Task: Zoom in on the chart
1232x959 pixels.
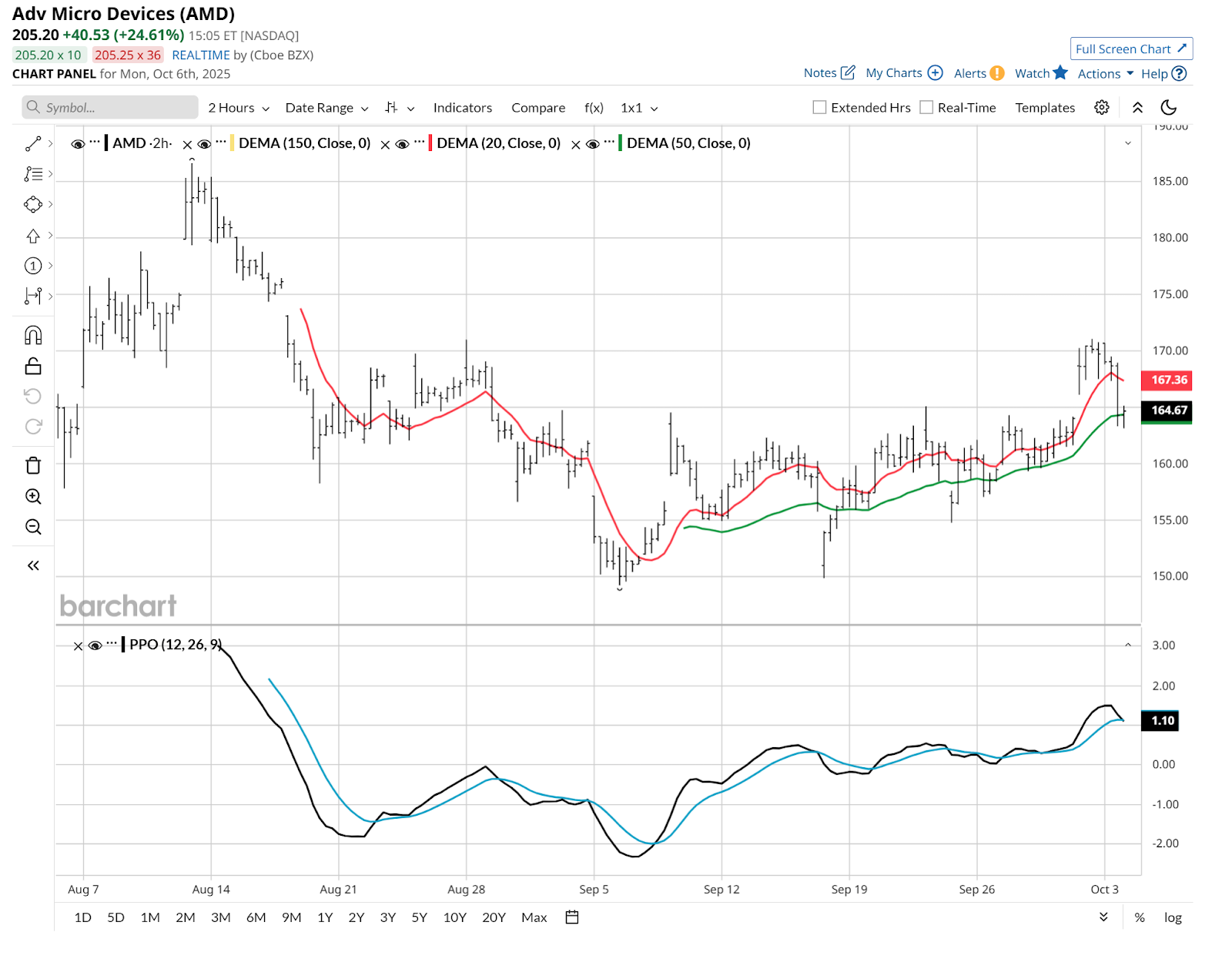Action: coord(33,496)
